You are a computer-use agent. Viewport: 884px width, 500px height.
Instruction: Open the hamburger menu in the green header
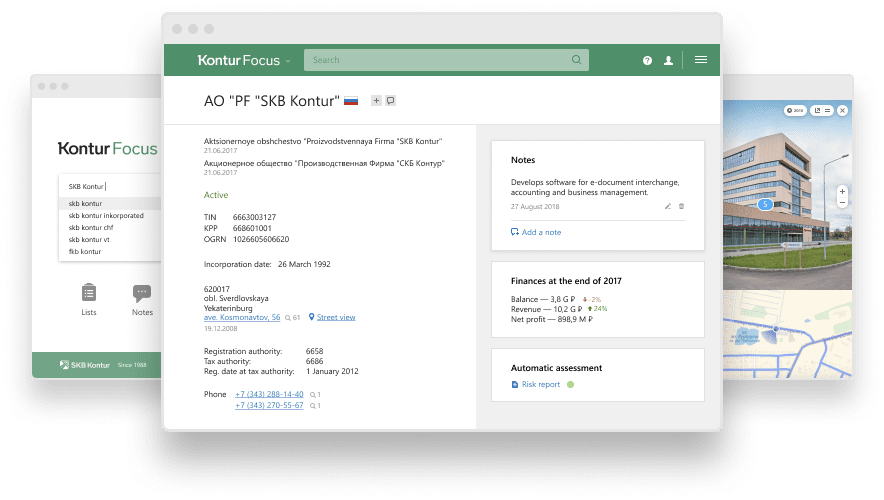click(701, 60)
